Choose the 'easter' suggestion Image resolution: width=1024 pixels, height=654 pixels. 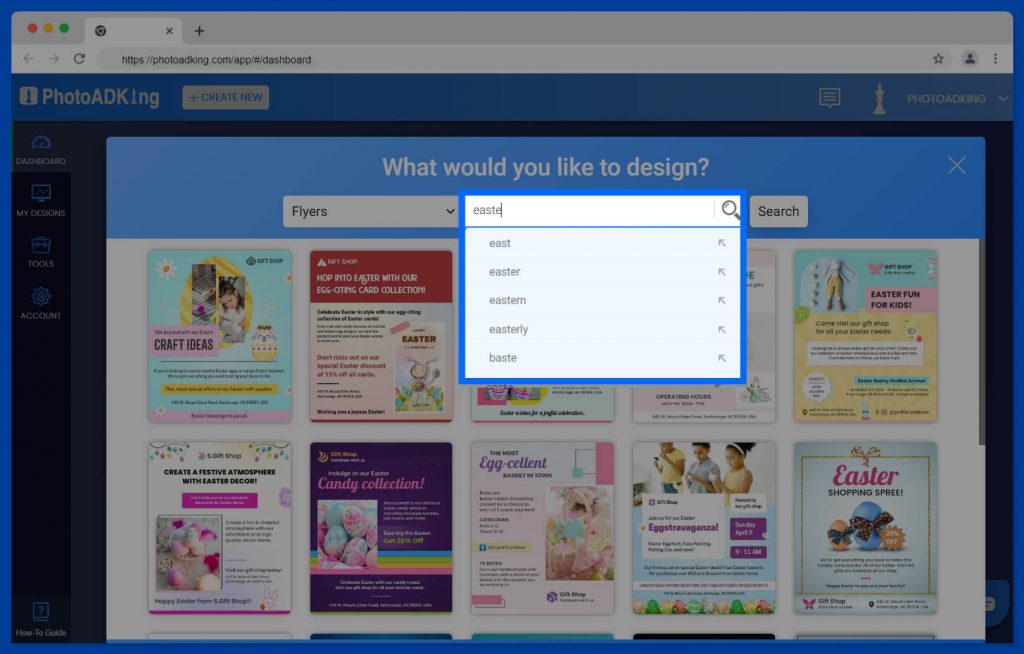pyautogui.click(x=603, y=272)
